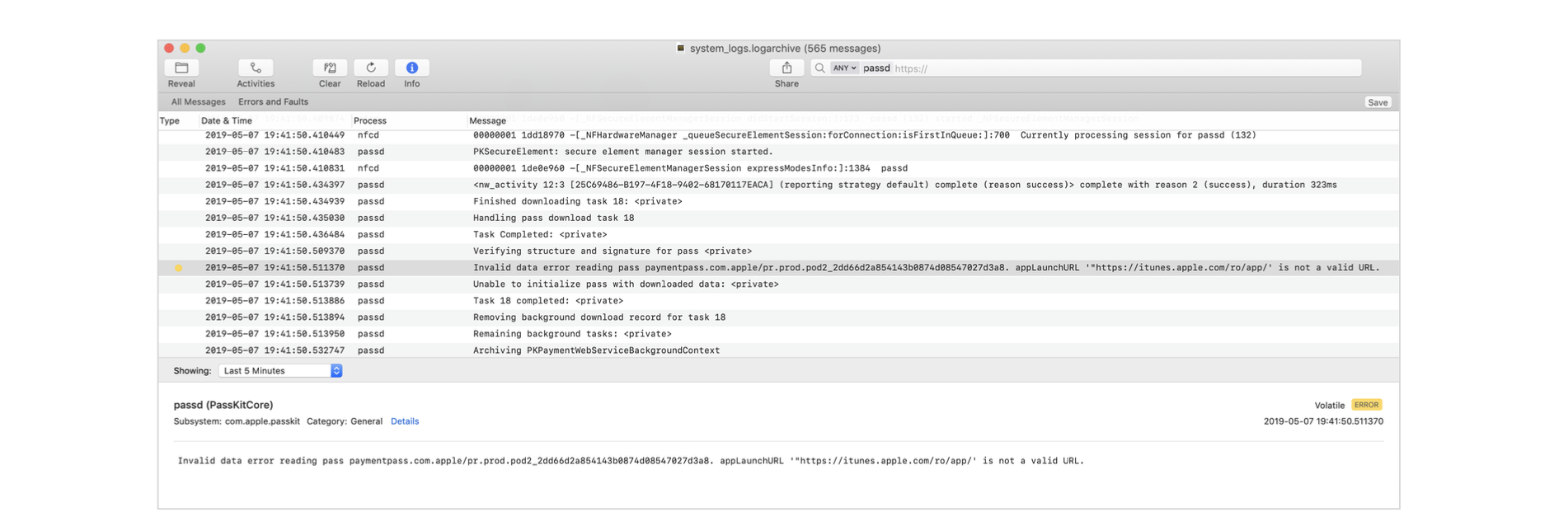Sort by the Message column header
1568x531 pixels.
pyautogui.click(x=487, y=120)
